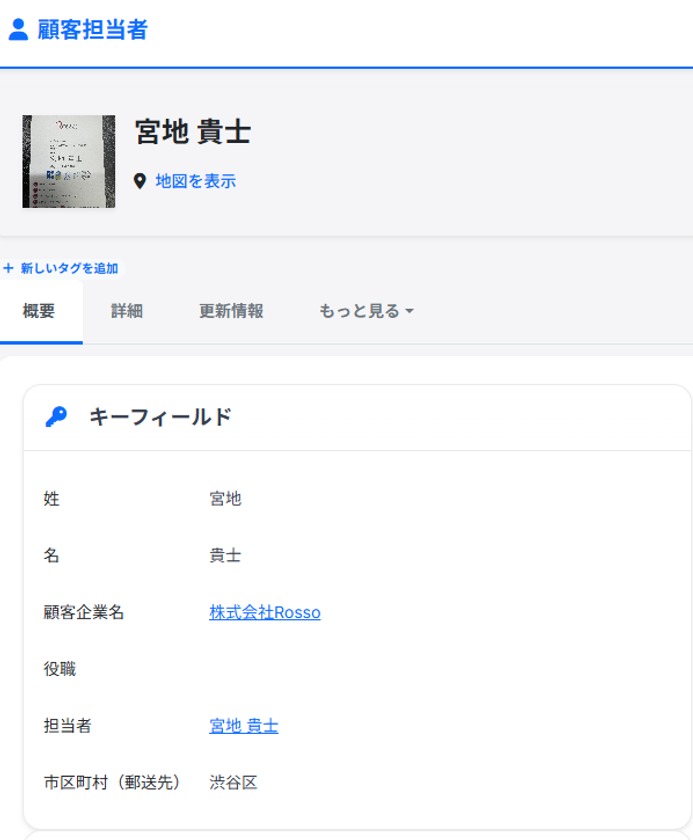Switch to the 詳細 tab
The image size is (693, 840).
tap(125, 311)
